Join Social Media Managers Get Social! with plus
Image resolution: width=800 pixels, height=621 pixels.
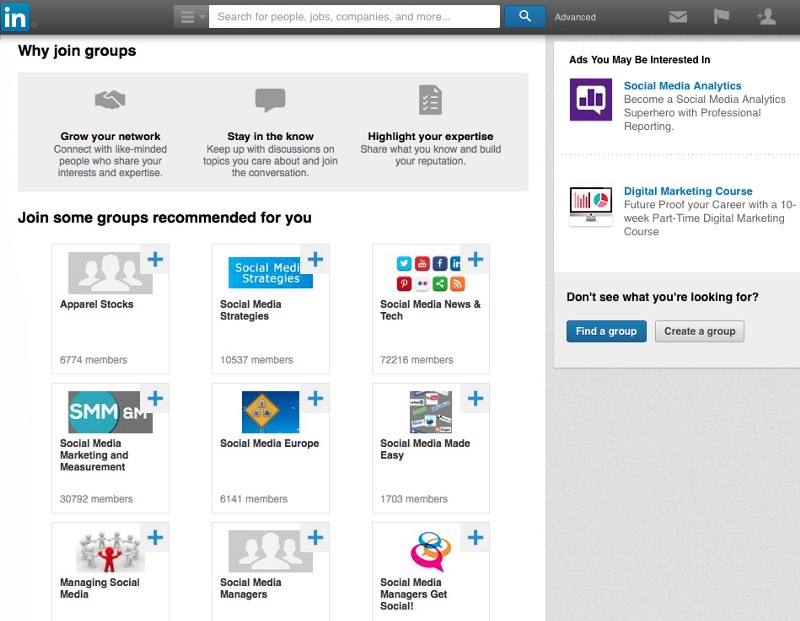click(x=476, y=537)
